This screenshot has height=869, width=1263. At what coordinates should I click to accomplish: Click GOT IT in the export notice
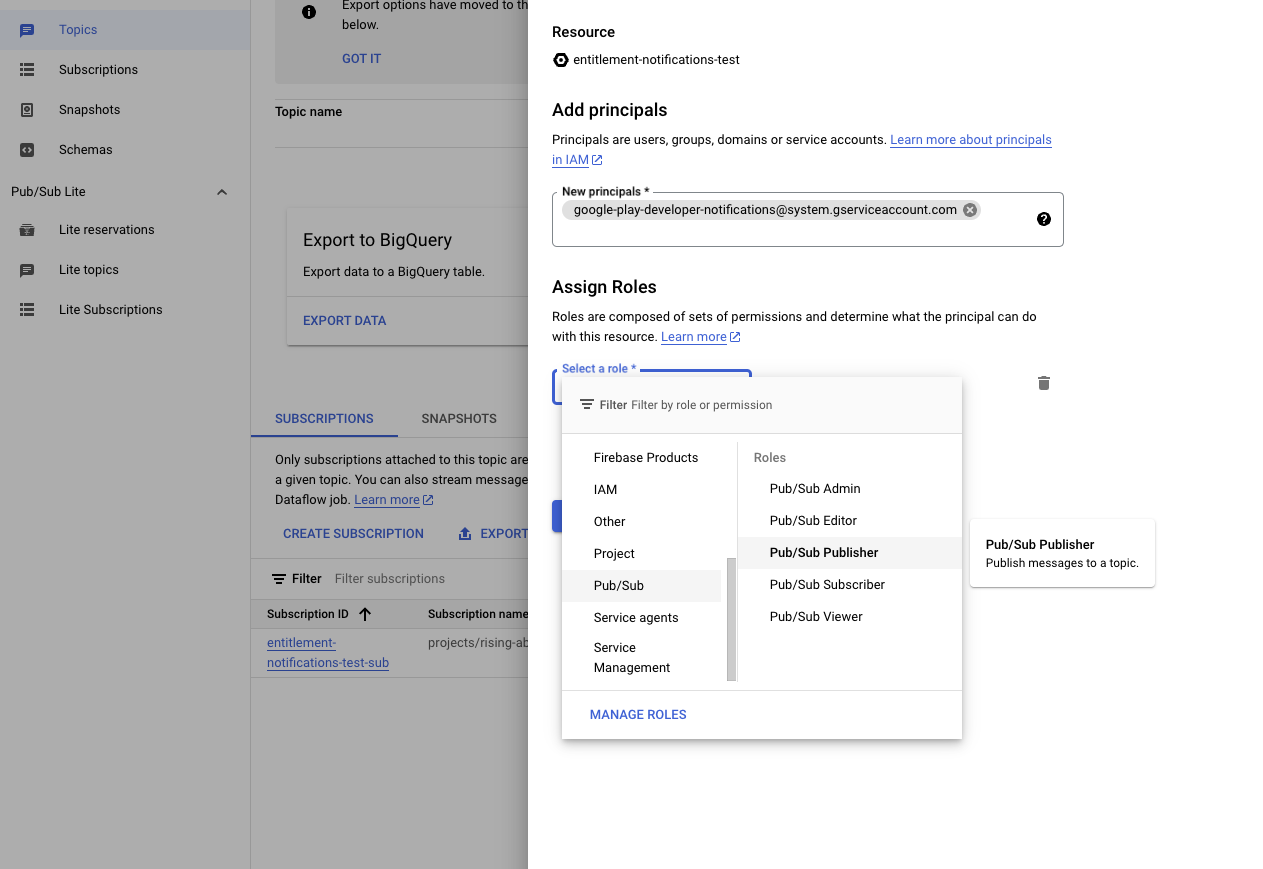(x=361, y=59)
